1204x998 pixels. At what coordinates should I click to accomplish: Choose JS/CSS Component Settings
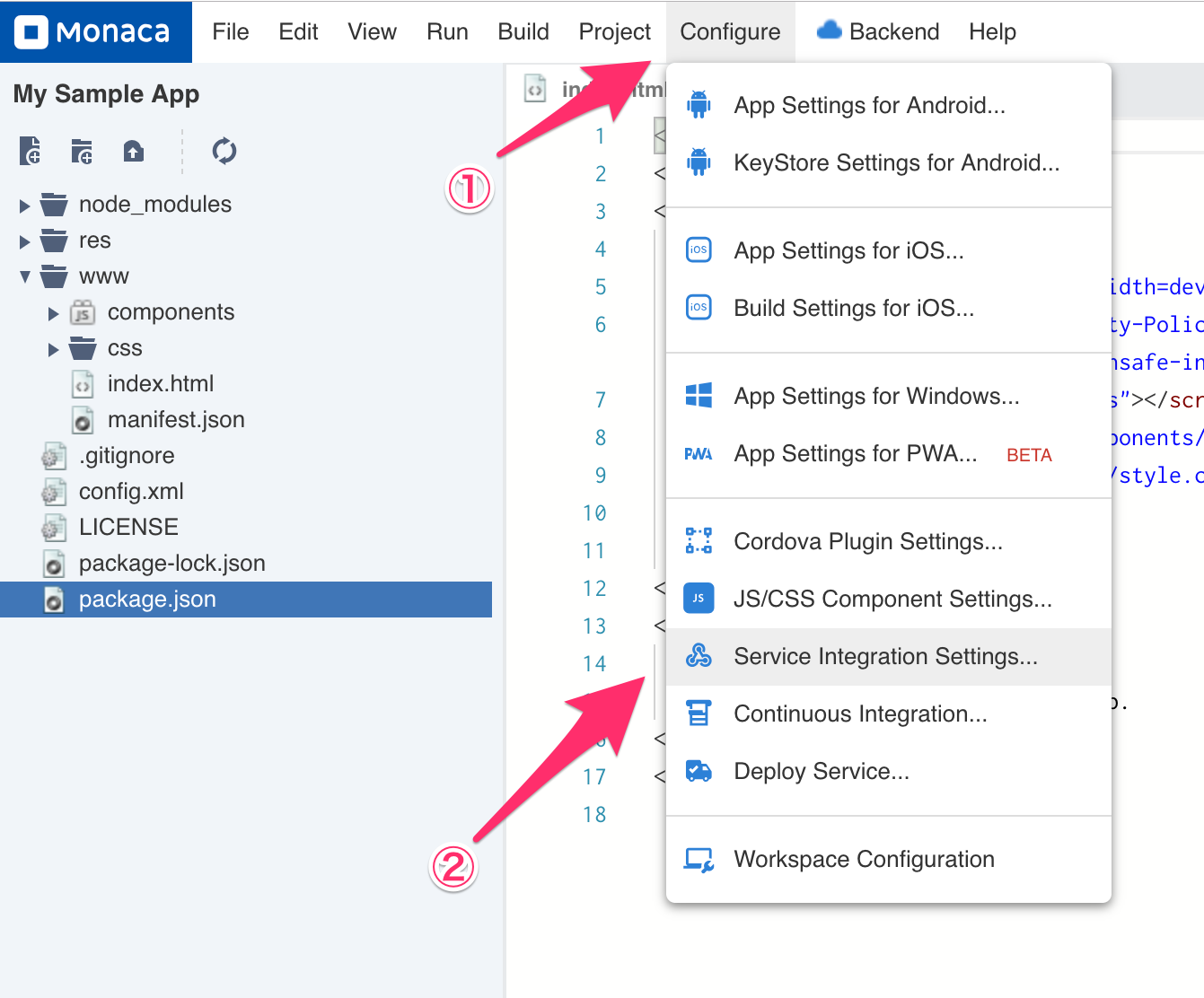click(889, 599)
